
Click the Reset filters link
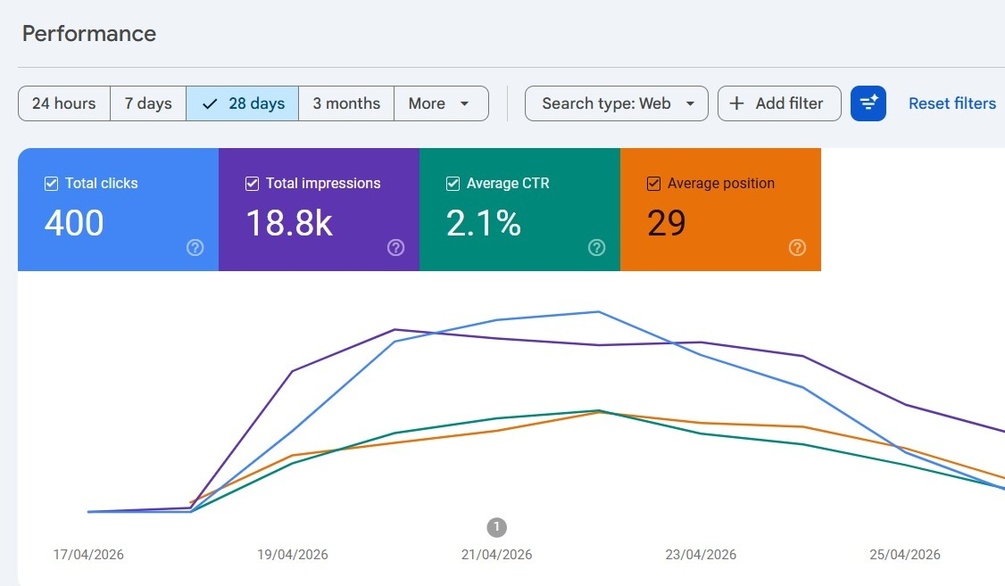(952, 103)
